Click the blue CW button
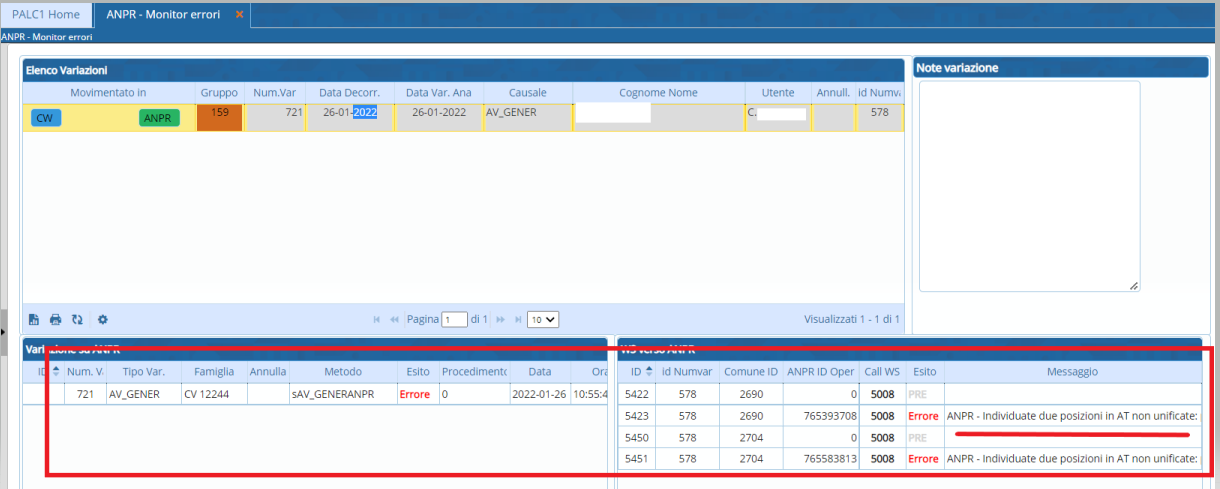This screenshot has width=1220, height=489. pyautogui.click(x=45, y=118)
